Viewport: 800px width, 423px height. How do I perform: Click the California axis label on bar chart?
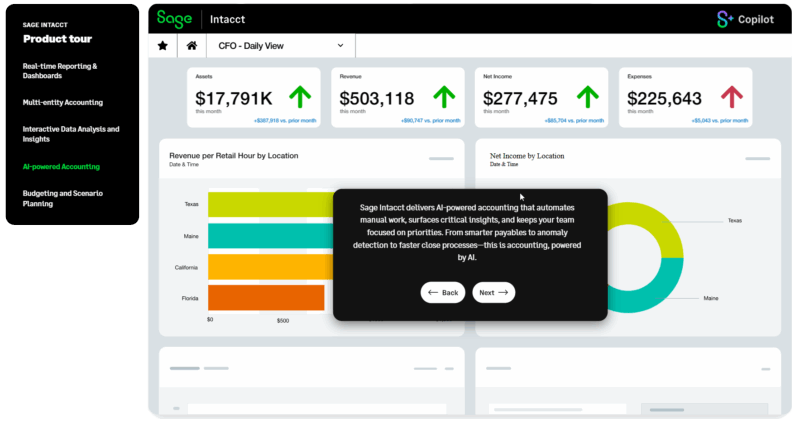pos(186,267)
